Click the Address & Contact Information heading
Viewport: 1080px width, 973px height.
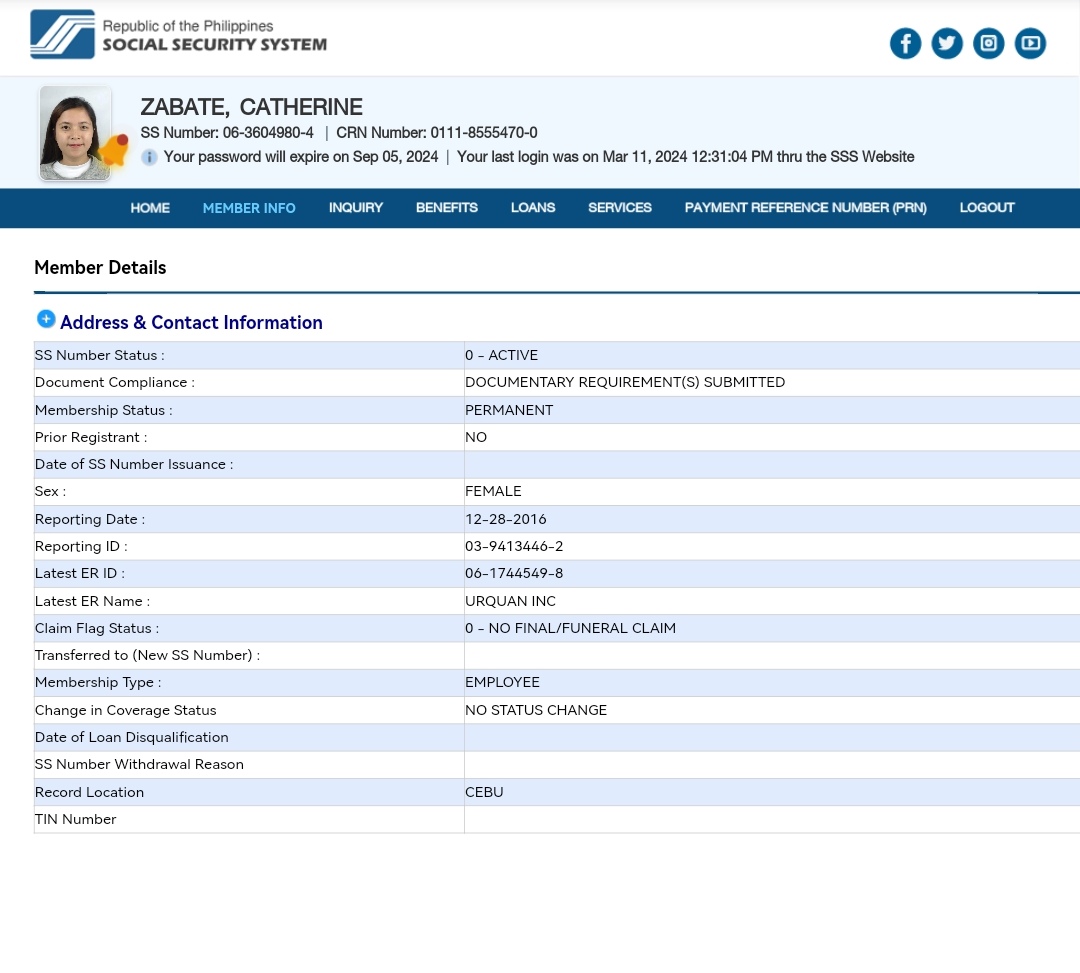point(191,323)
